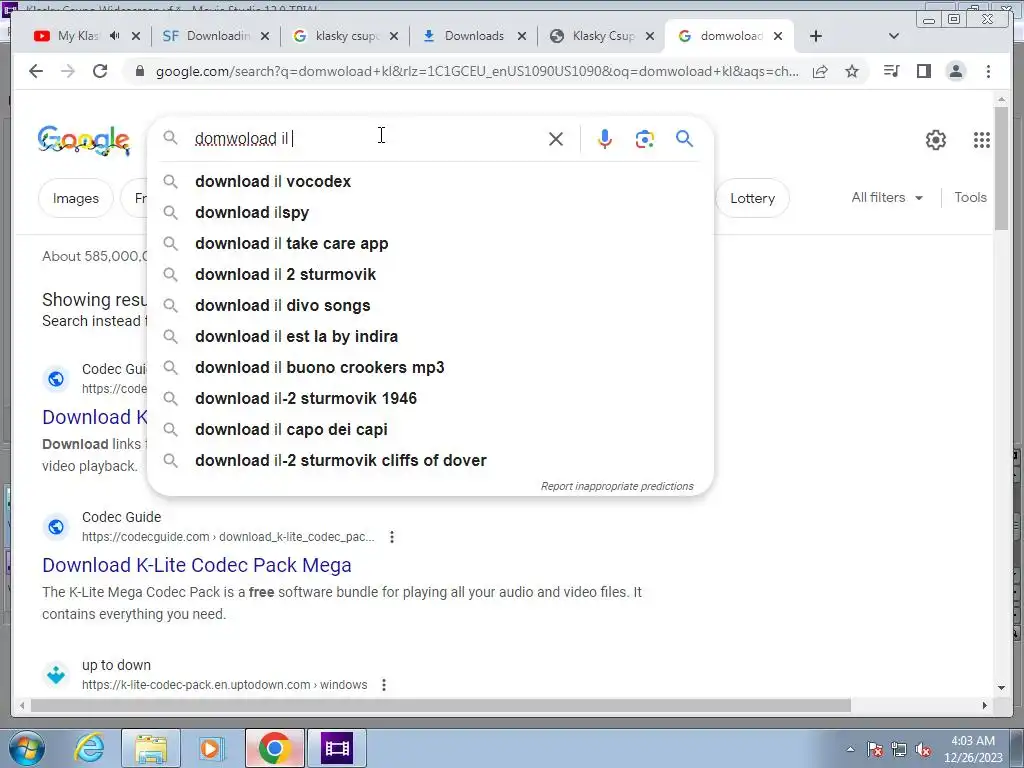The width and height of the screenshot is (1024, 768).
Task: Choose suggestion il-2 sturmovik 1946
Action: (431, 398)
